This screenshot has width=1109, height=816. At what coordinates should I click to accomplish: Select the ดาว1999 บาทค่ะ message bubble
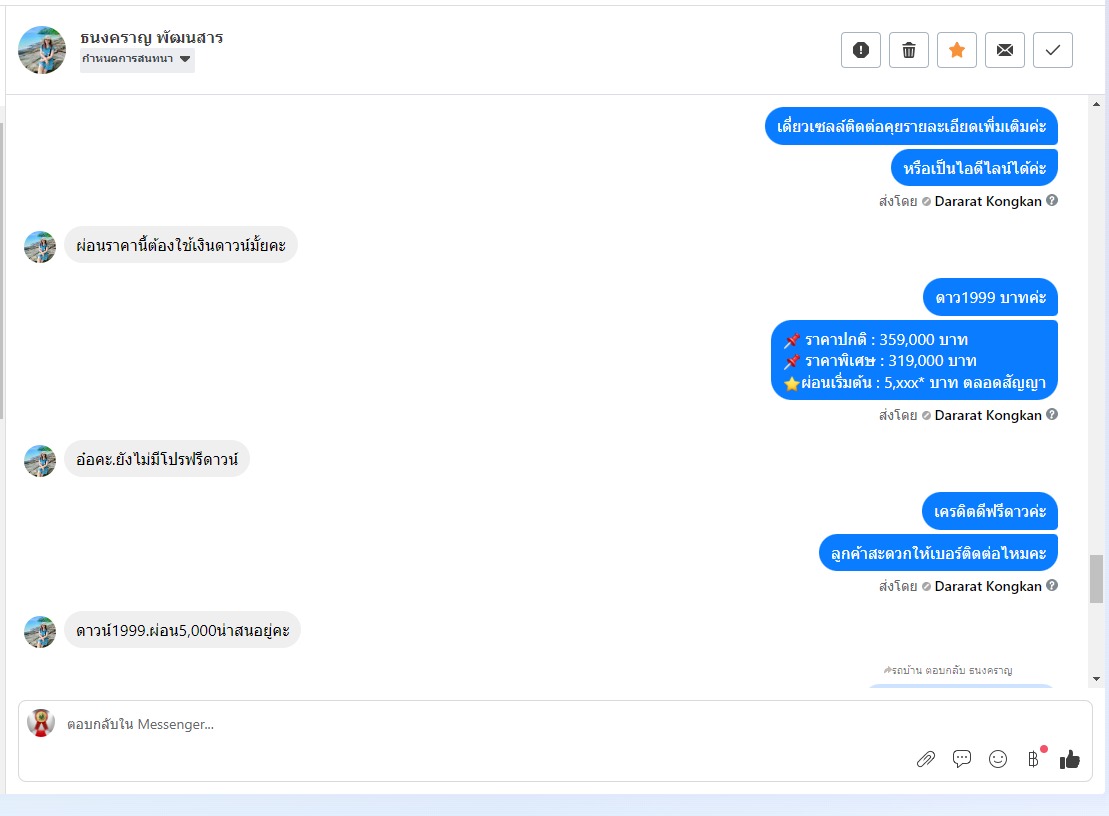click(990, 297)
